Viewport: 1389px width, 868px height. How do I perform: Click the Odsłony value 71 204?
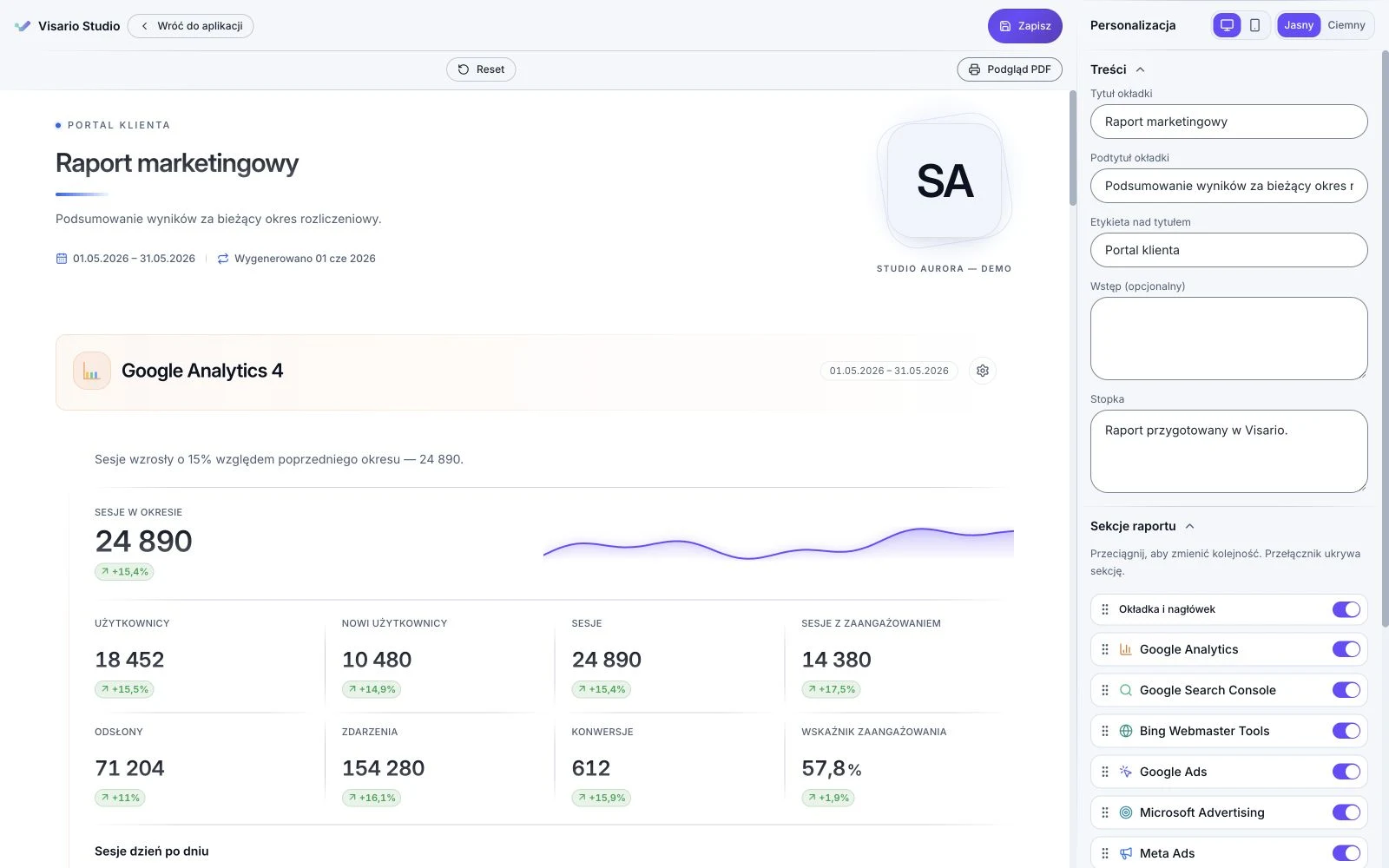coord(129,768)
